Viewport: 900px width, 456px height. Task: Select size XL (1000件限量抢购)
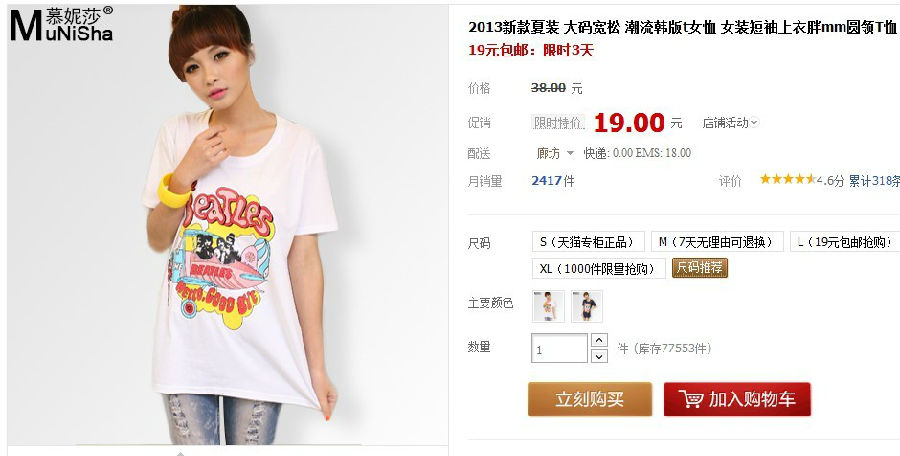pyautogui.click(x=598, y=268)
